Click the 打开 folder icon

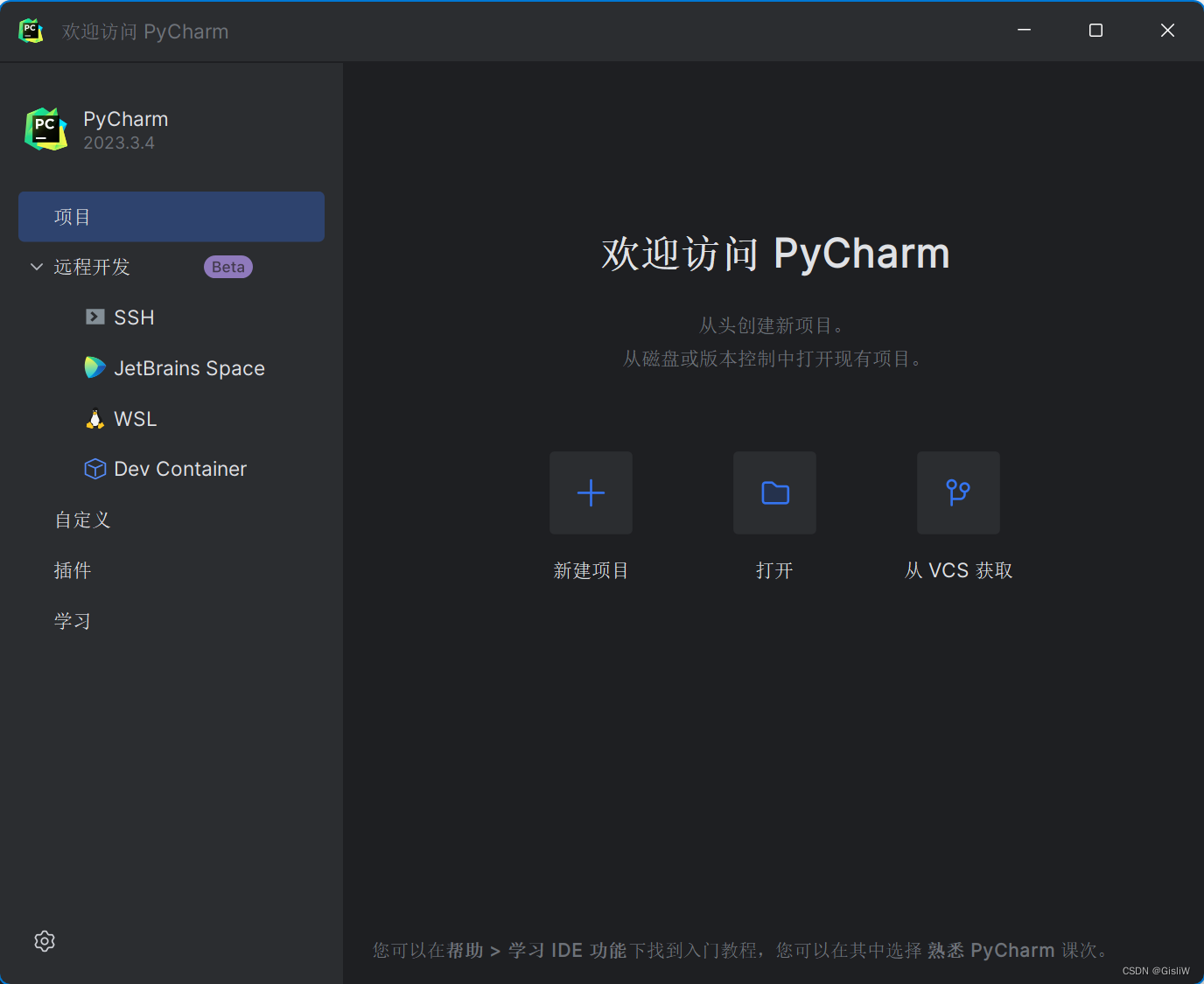point(773,492)
